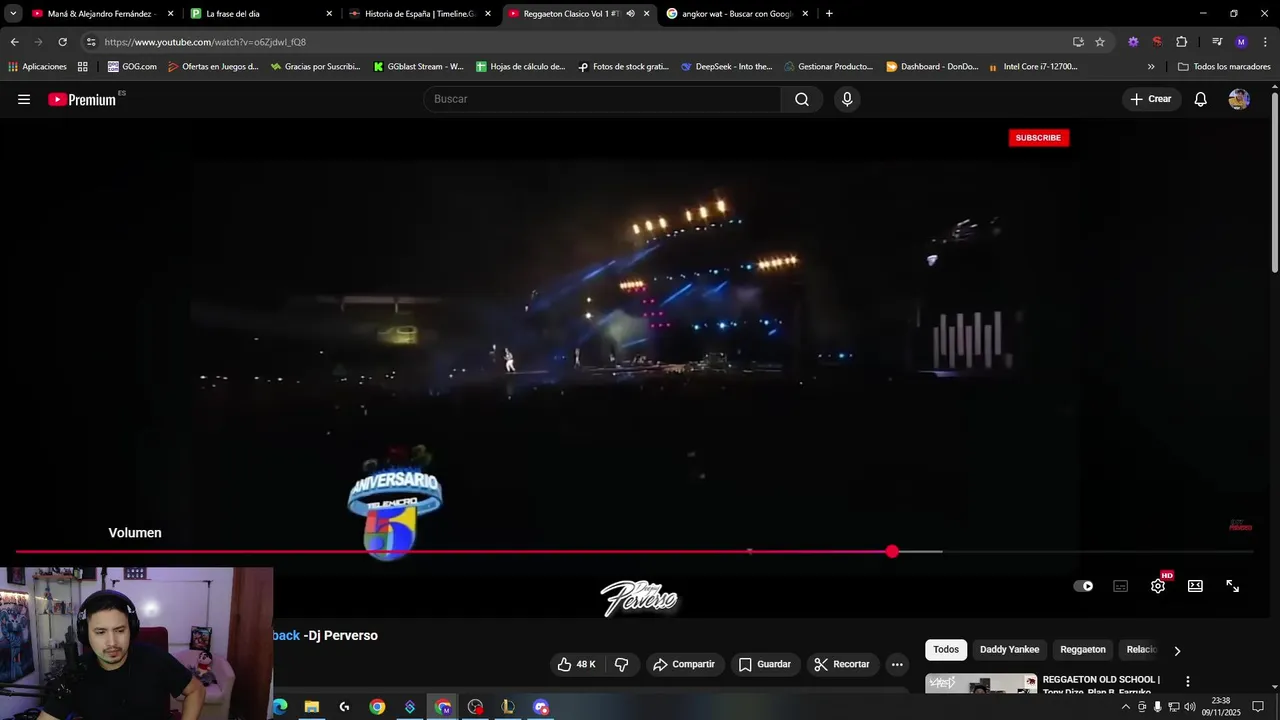The width and height of the screenshot is (1280, 720).
Task: Select the Daddy Yankee filter chip
Action: point(1009,650)
